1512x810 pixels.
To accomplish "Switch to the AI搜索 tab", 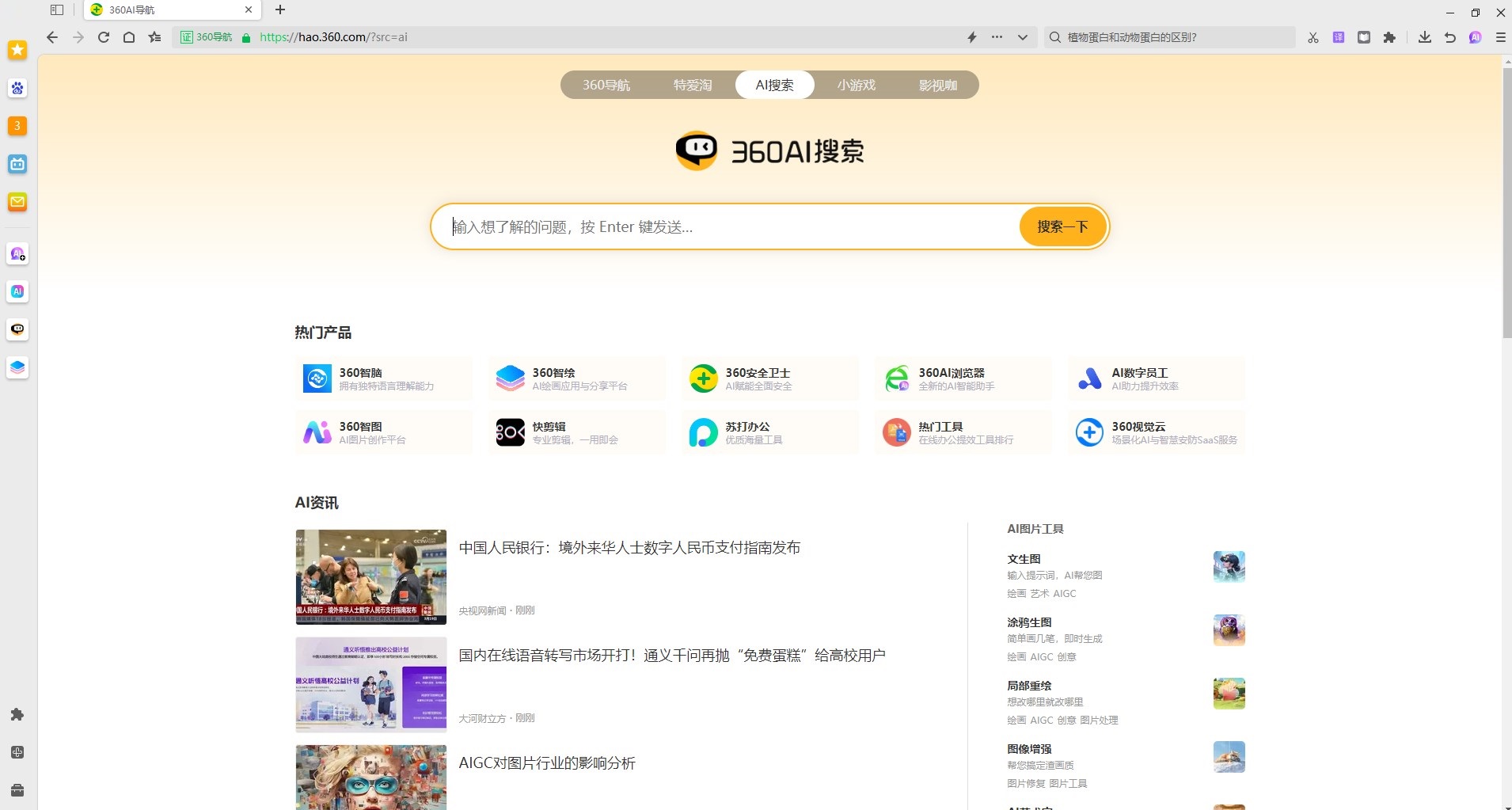I will [774, 85].
